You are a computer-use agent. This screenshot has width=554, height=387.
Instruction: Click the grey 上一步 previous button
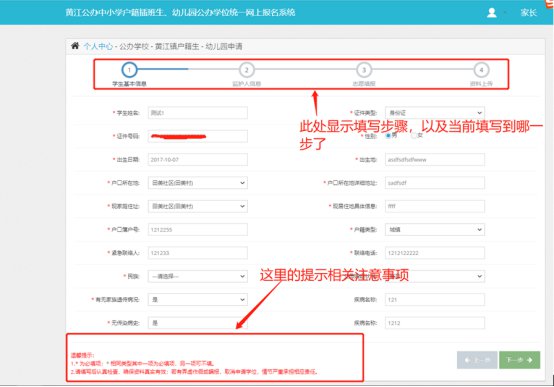(477, 360)
